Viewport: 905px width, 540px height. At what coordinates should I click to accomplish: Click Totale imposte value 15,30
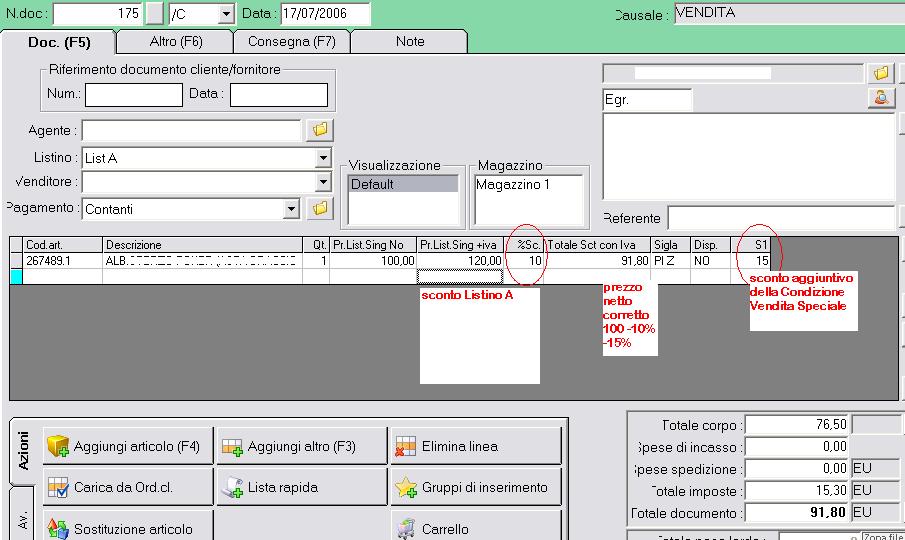[797, 490]
